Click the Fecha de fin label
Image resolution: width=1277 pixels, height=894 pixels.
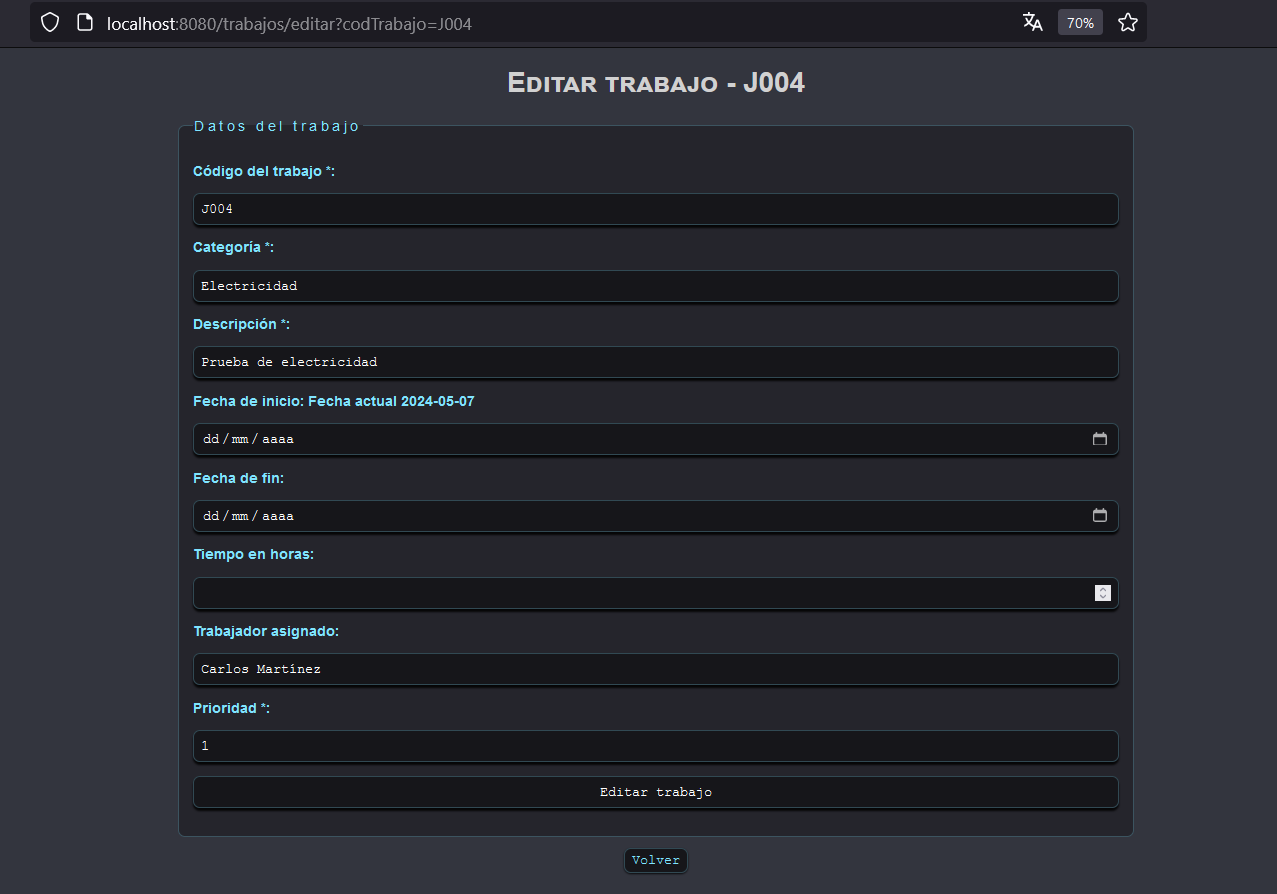(x=238, y=478)
